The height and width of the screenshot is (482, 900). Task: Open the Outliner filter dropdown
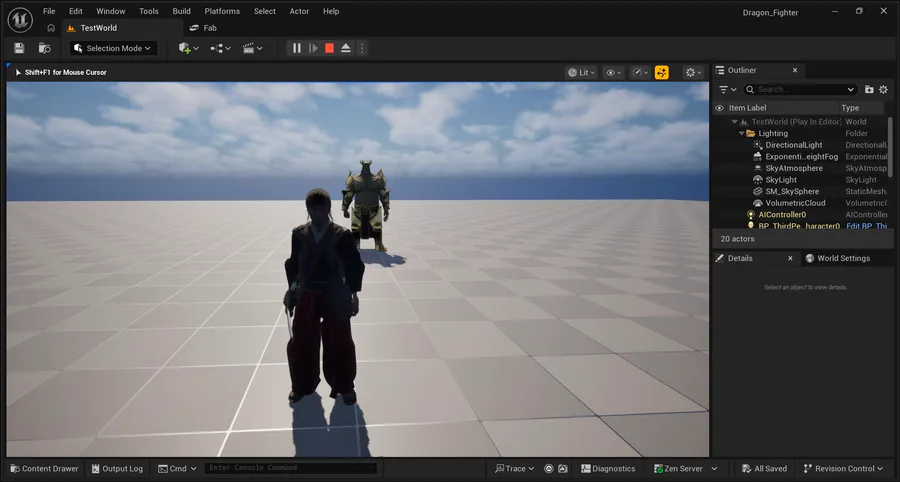tap(728, 90)
